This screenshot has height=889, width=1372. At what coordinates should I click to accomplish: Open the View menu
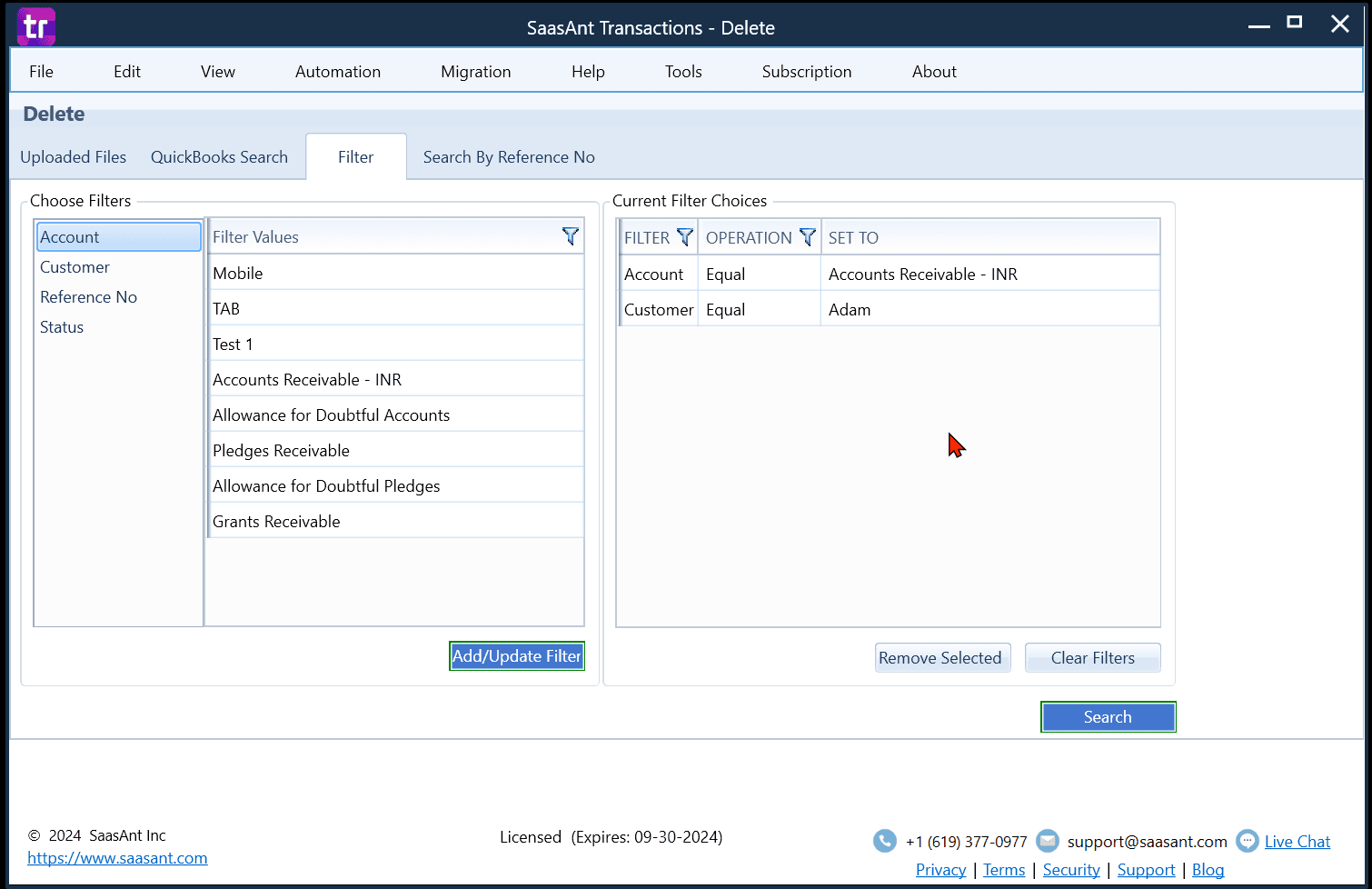pos(218,71)
